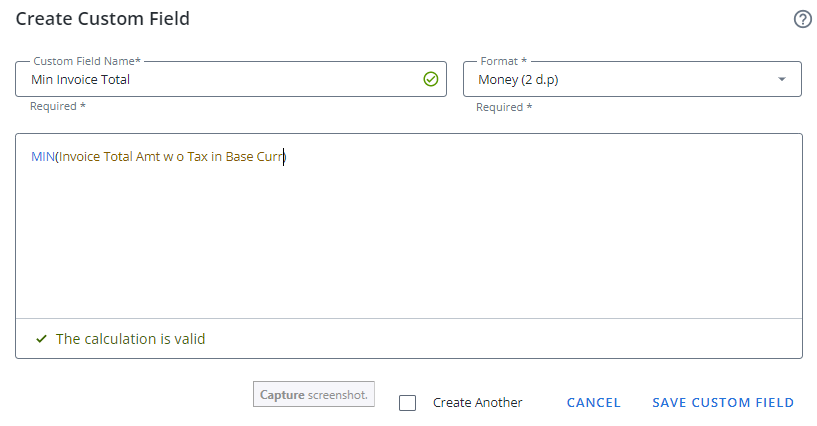Open the Money (2 d.p) format selector

tap(620, 80)
